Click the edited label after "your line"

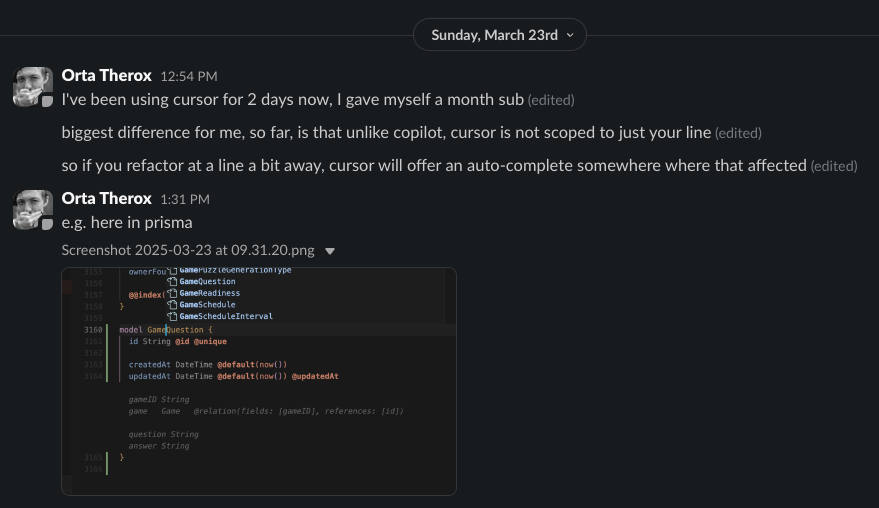(738, 133)
